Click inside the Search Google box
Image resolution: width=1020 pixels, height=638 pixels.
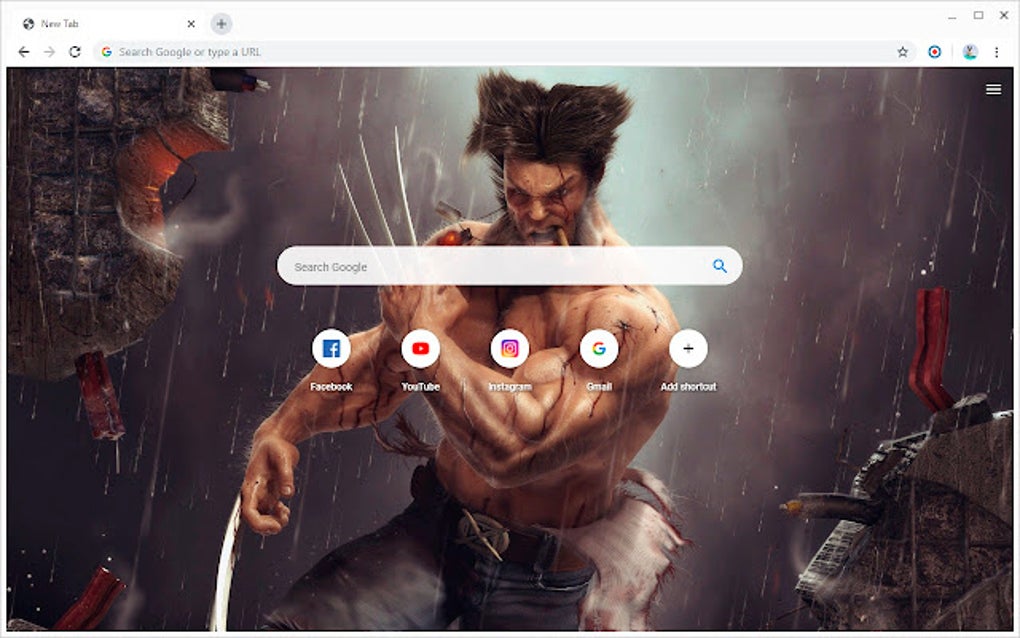450,266
